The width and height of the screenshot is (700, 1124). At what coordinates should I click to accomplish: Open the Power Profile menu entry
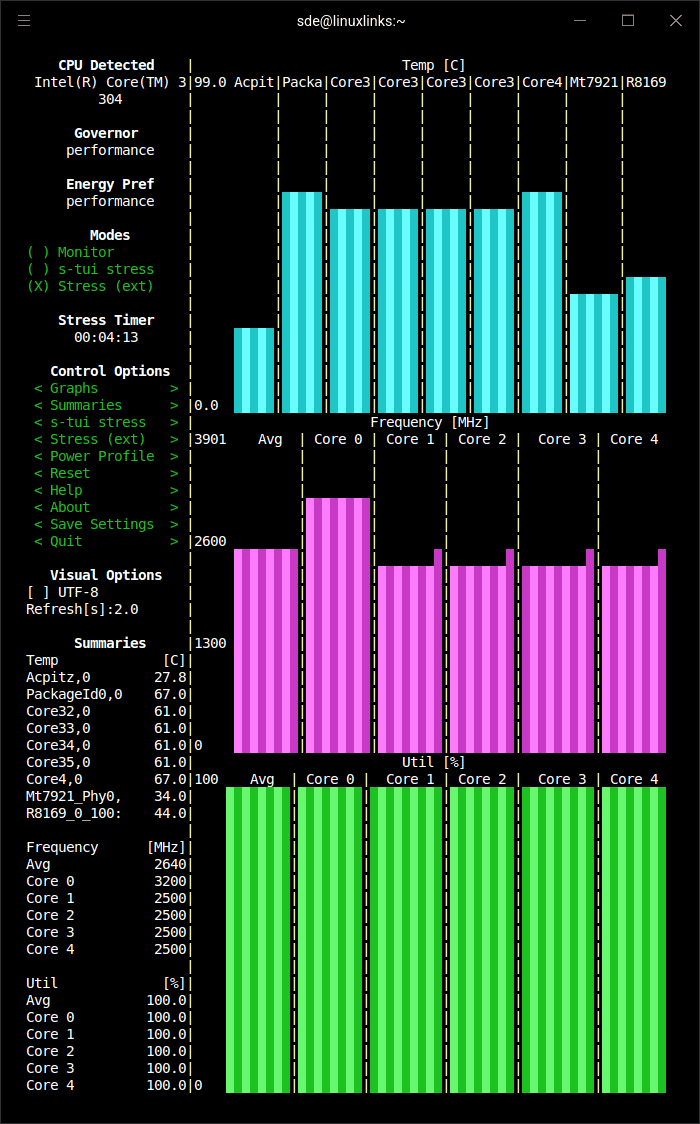pos(106,456)
